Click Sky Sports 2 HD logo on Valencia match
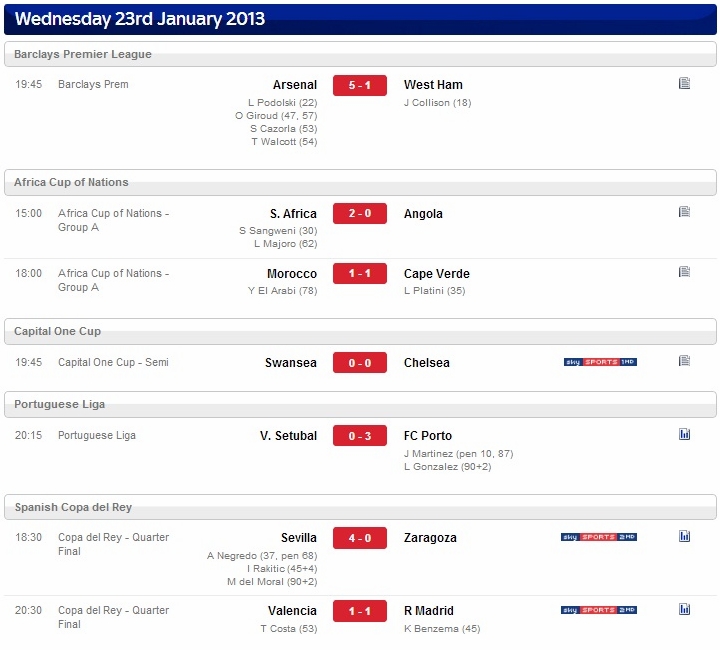This screenshot has width=720, height=650. [599, 610]
